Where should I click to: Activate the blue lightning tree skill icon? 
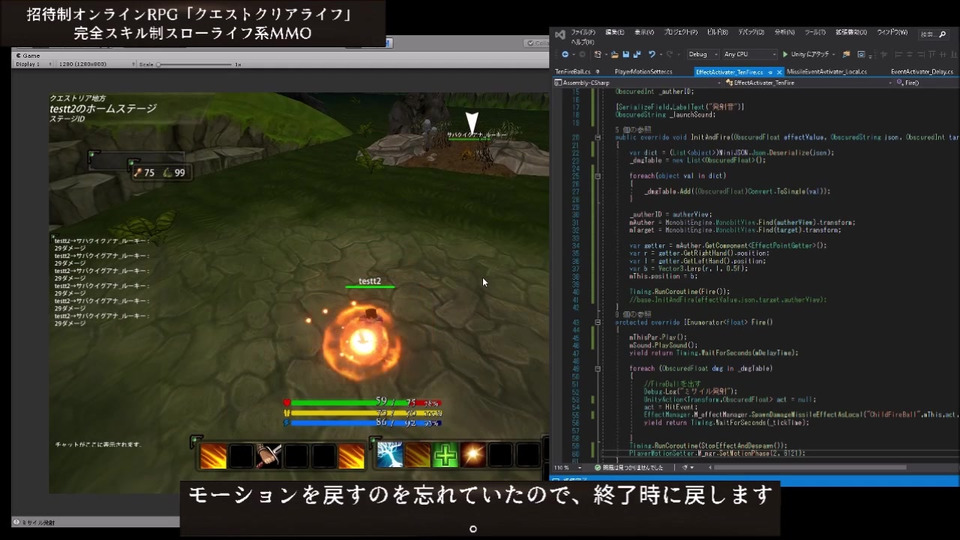pos(389,456)
